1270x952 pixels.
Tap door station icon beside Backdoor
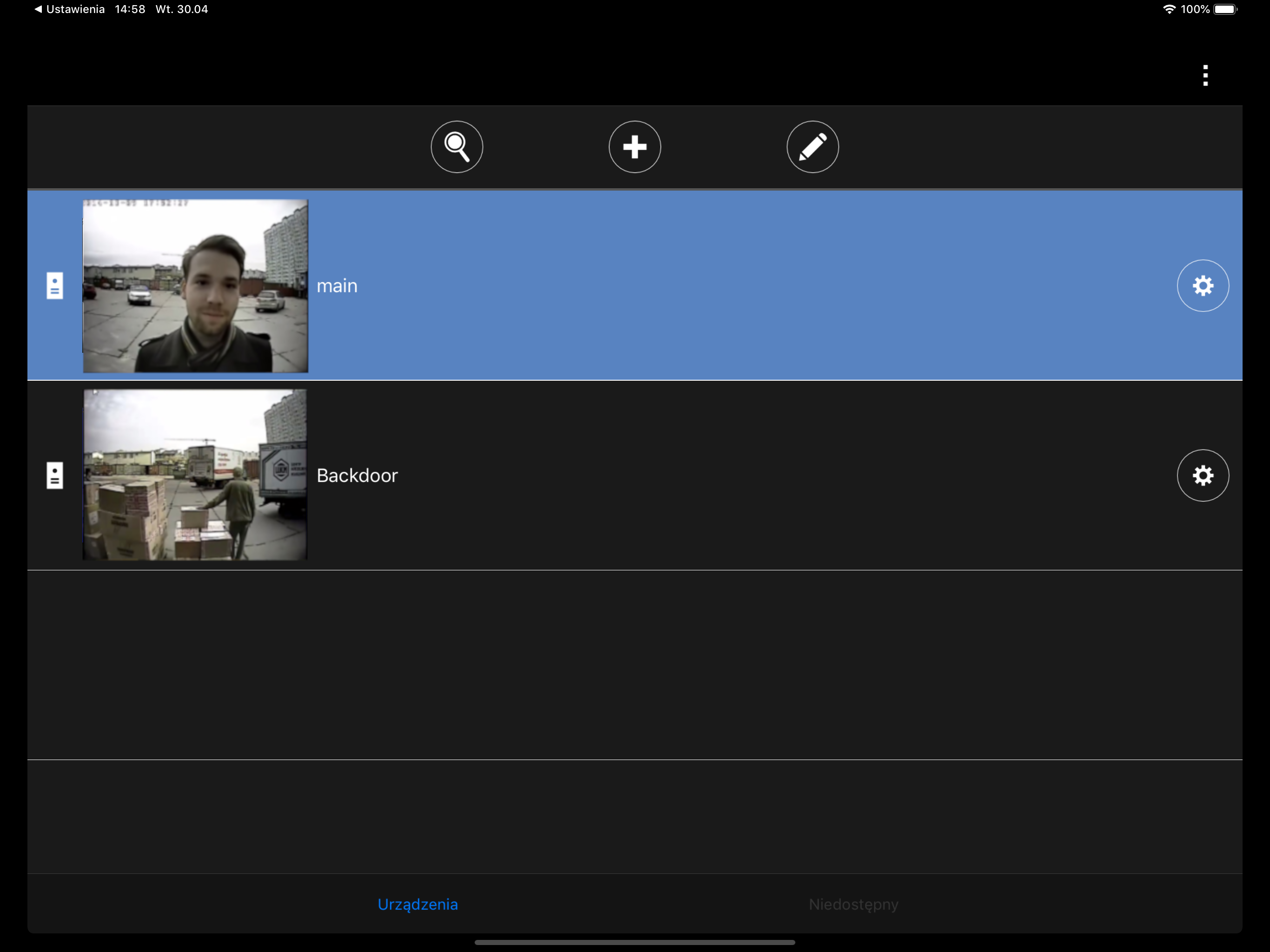point(54,476)
